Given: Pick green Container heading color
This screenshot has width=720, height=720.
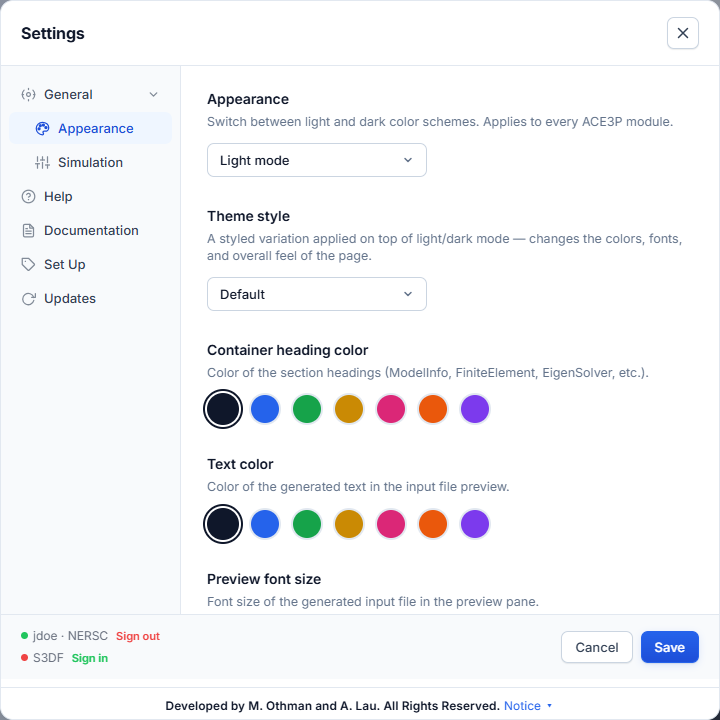Looking at the screenshot, I should point(307,409).
